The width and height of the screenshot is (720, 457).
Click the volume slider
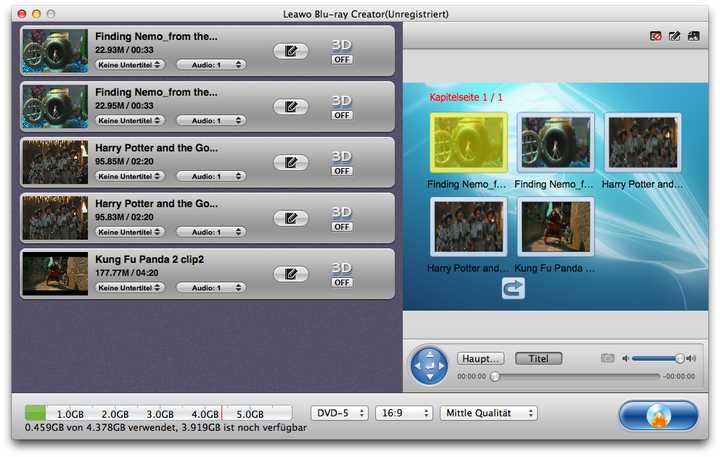pyautogui.click(x=657, y=358)
